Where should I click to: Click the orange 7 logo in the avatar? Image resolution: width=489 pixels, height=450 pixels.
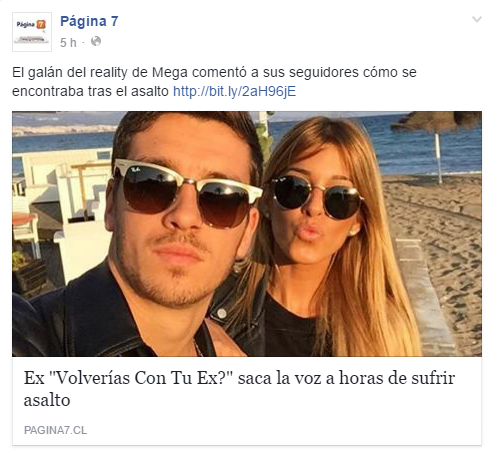(41, 24)
